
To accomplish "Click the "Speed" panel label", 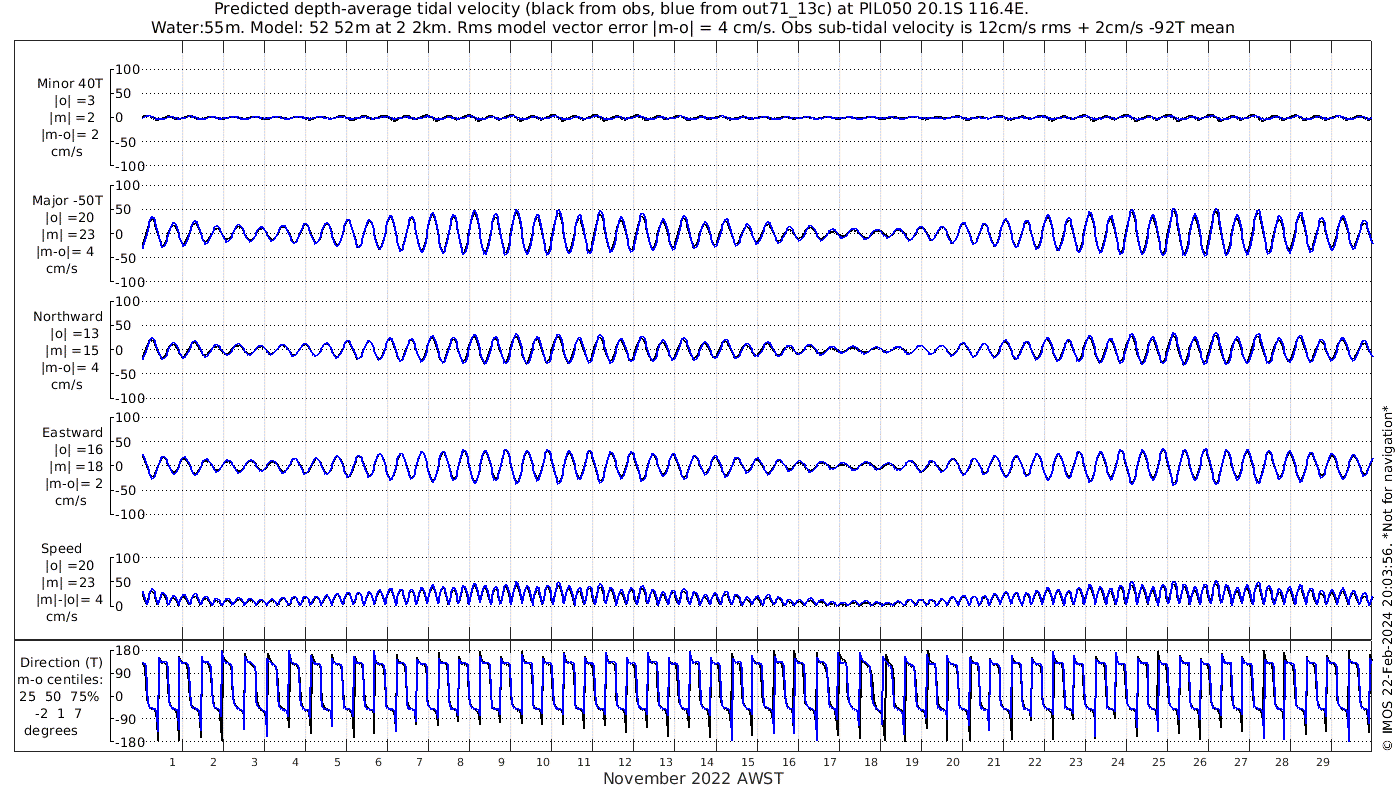I will [62, 548].
